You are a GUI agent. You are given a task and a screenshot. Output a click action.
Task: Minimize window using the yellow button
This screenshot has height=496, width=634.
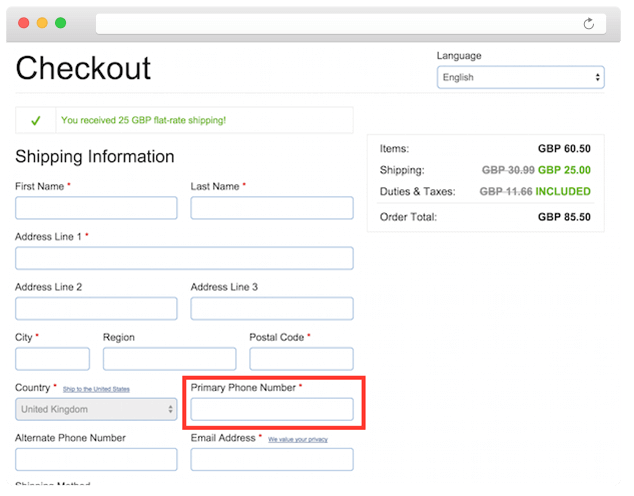tap(42, 22)
